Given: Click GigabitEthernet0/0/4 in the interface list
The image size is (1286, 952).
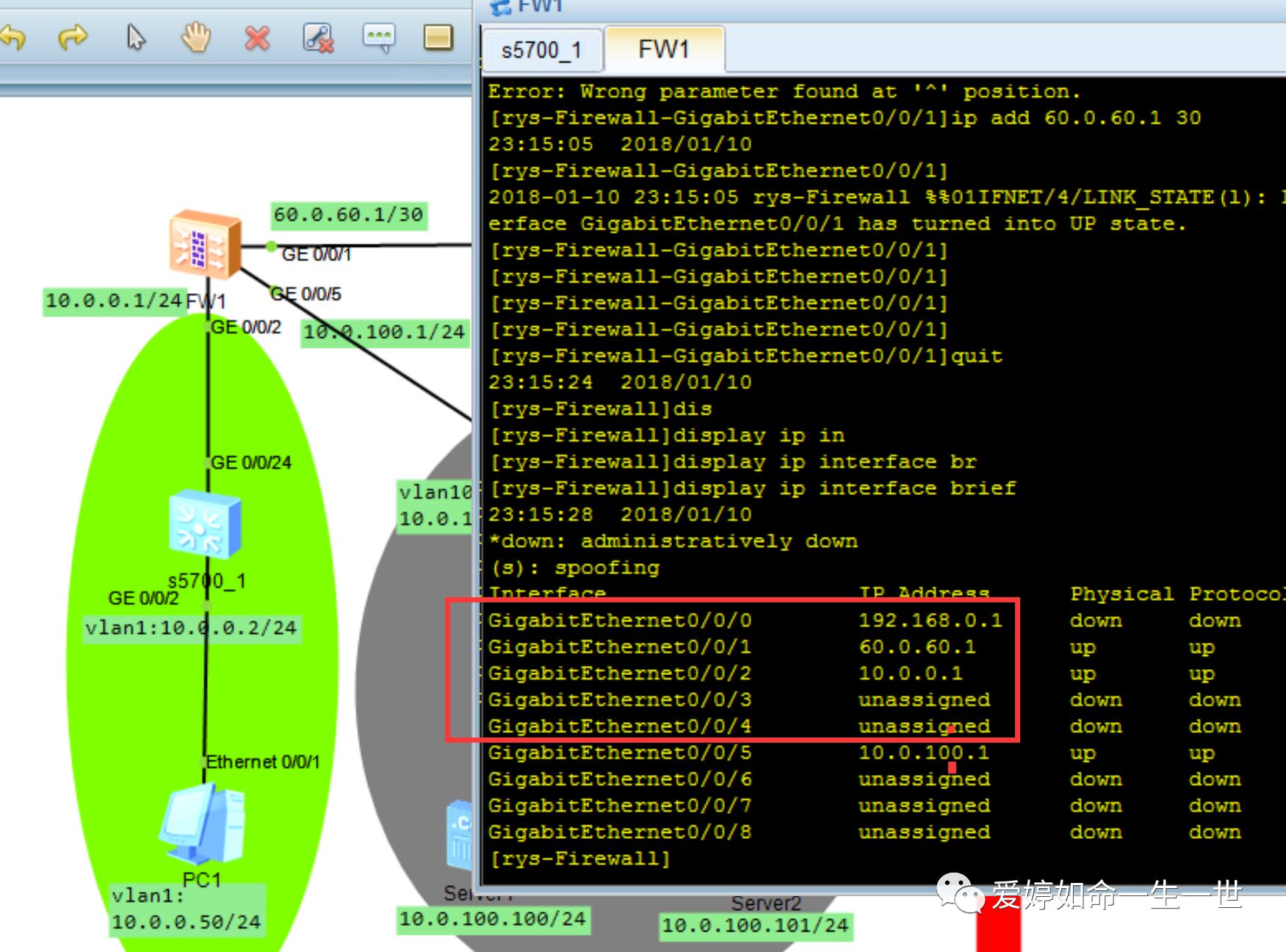Looking at the screenshot, I should point(620,726).
